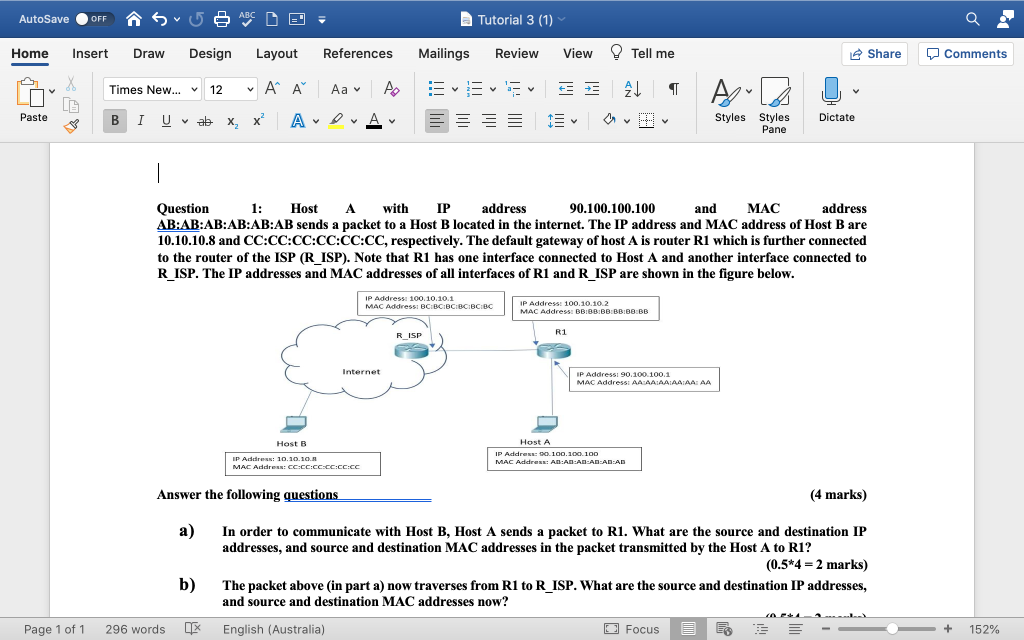The height and width of the screenshot is (640, 1024).
Task: Click the Home icon in title bar
Action: tap(134, 19)
